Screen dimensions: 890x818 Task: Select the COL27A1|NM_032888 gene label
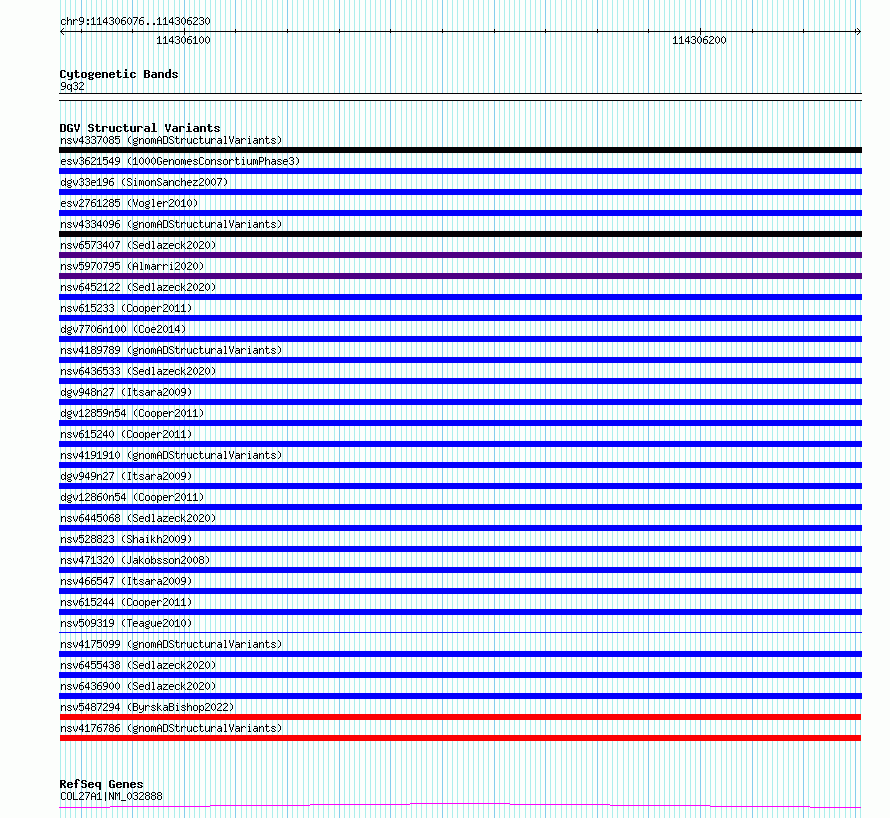pos(111,796)
